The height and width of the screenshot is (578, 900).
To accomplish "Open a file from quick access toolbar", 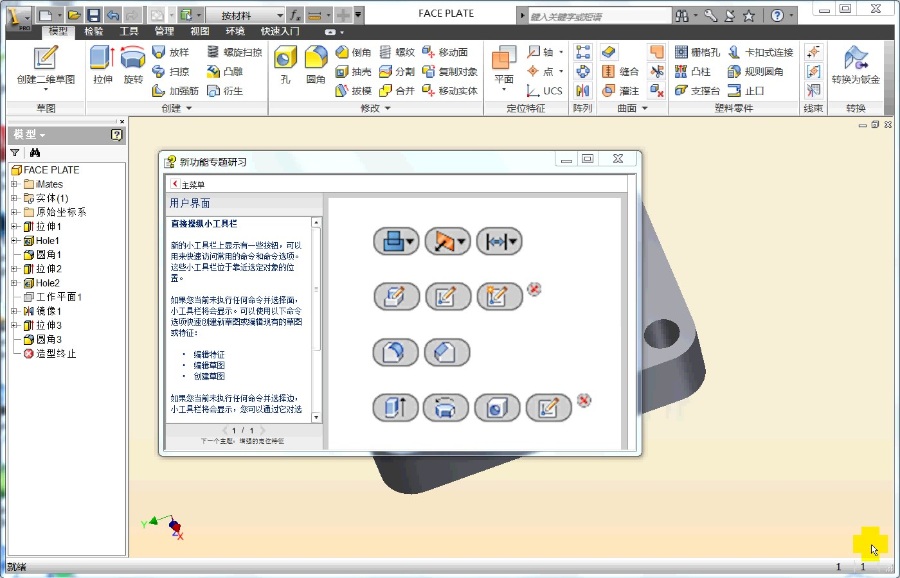I will tap(73, 15).
